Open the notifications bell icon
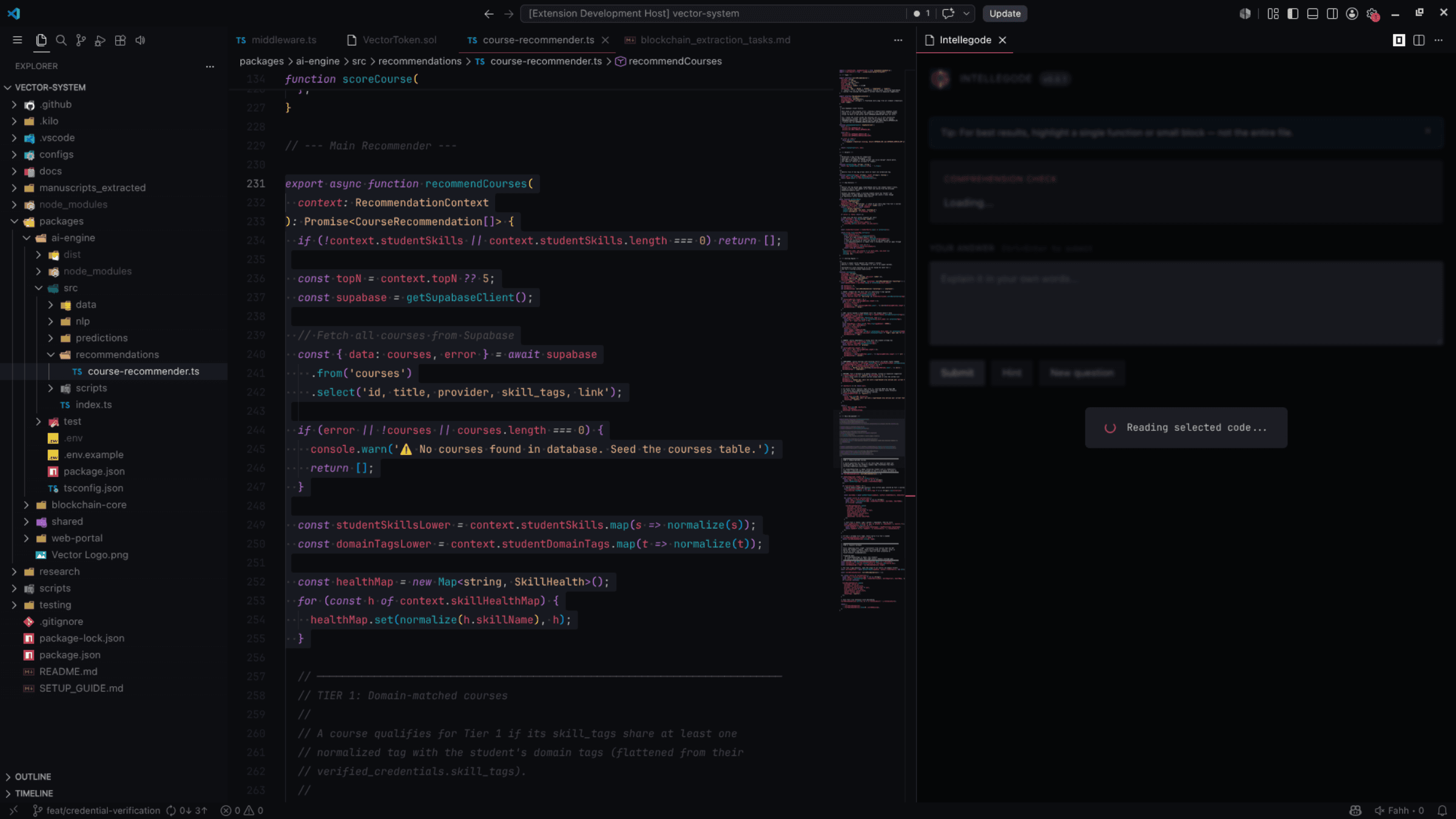Screen dimensions: 1456x819 tap(1443, 811)
